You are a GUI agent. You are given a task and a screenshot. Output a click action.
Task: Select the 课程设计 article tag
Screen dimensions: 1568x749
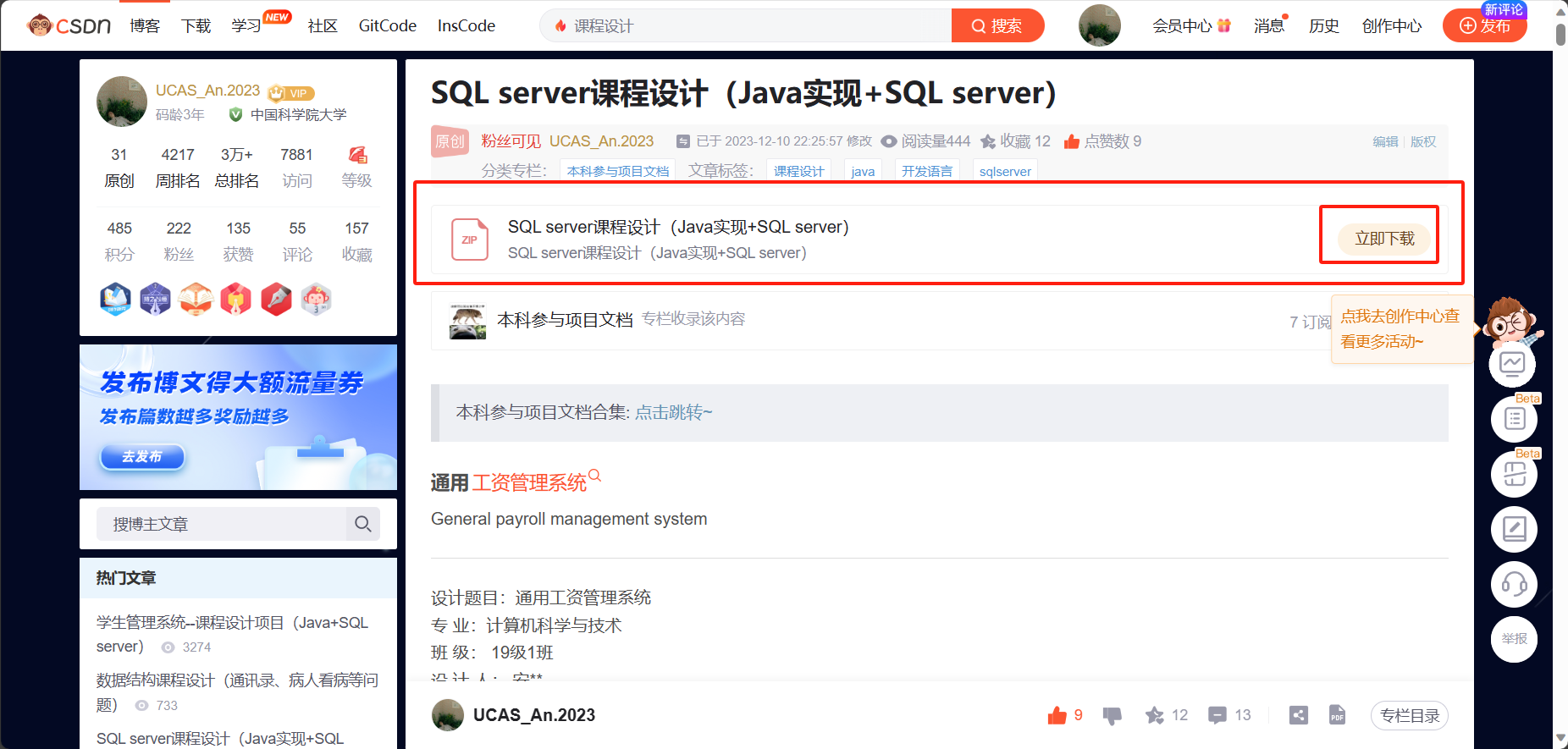point(798,171)
